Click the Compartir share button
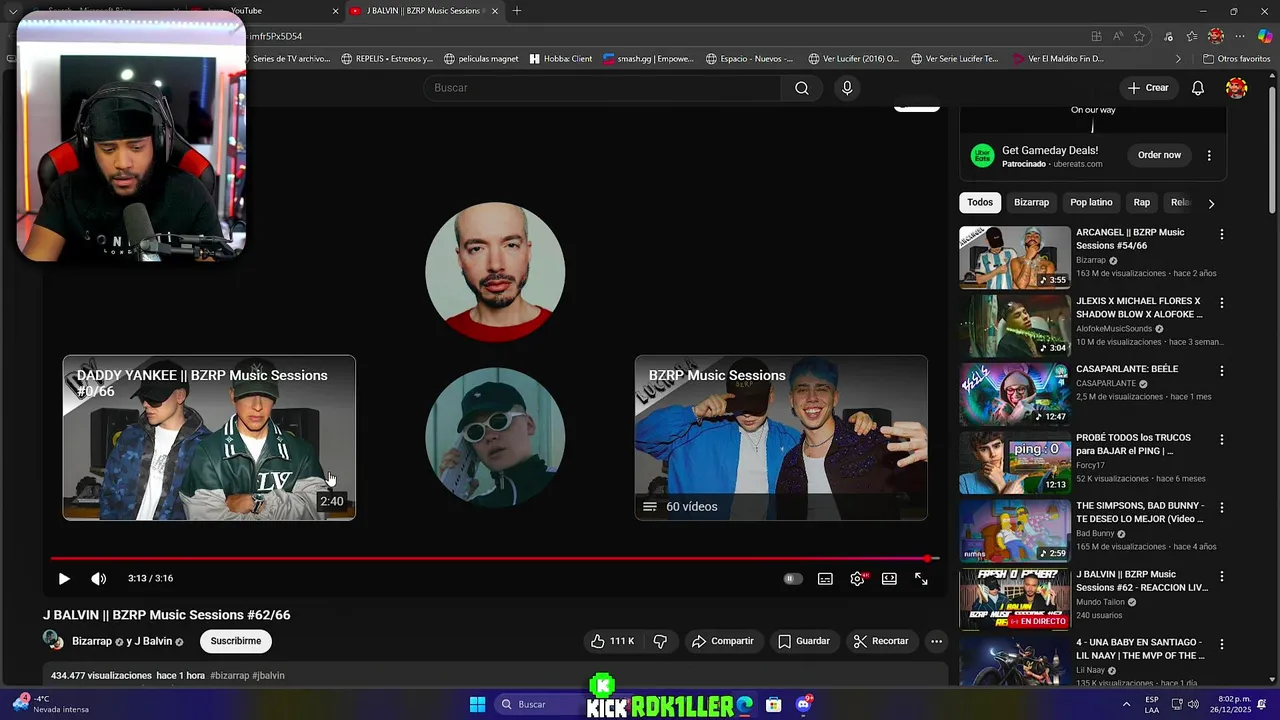The width and height of the screenshot is (1280, 720). pyautogui.click(x=722, y=641)
